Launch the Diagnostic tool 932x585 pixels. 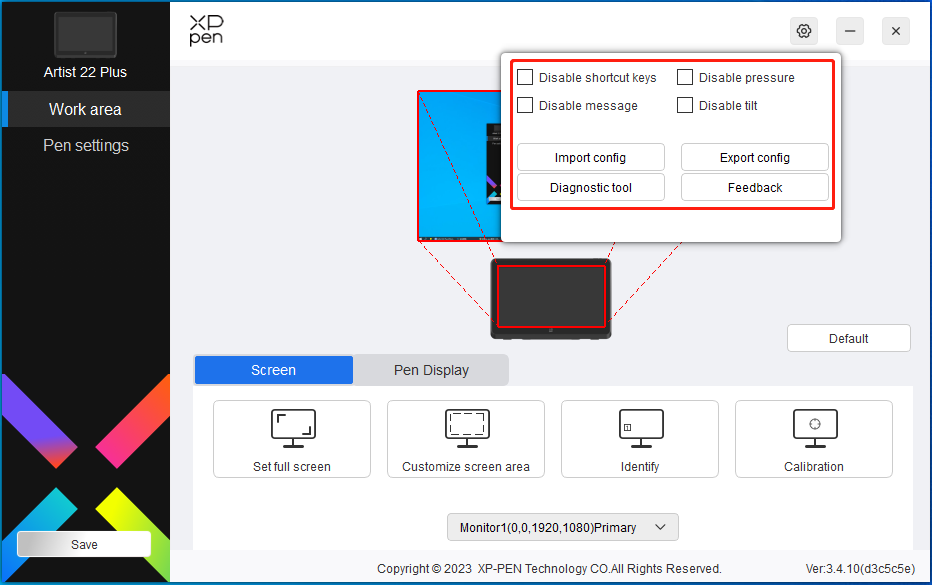click(x=590, y=188)
